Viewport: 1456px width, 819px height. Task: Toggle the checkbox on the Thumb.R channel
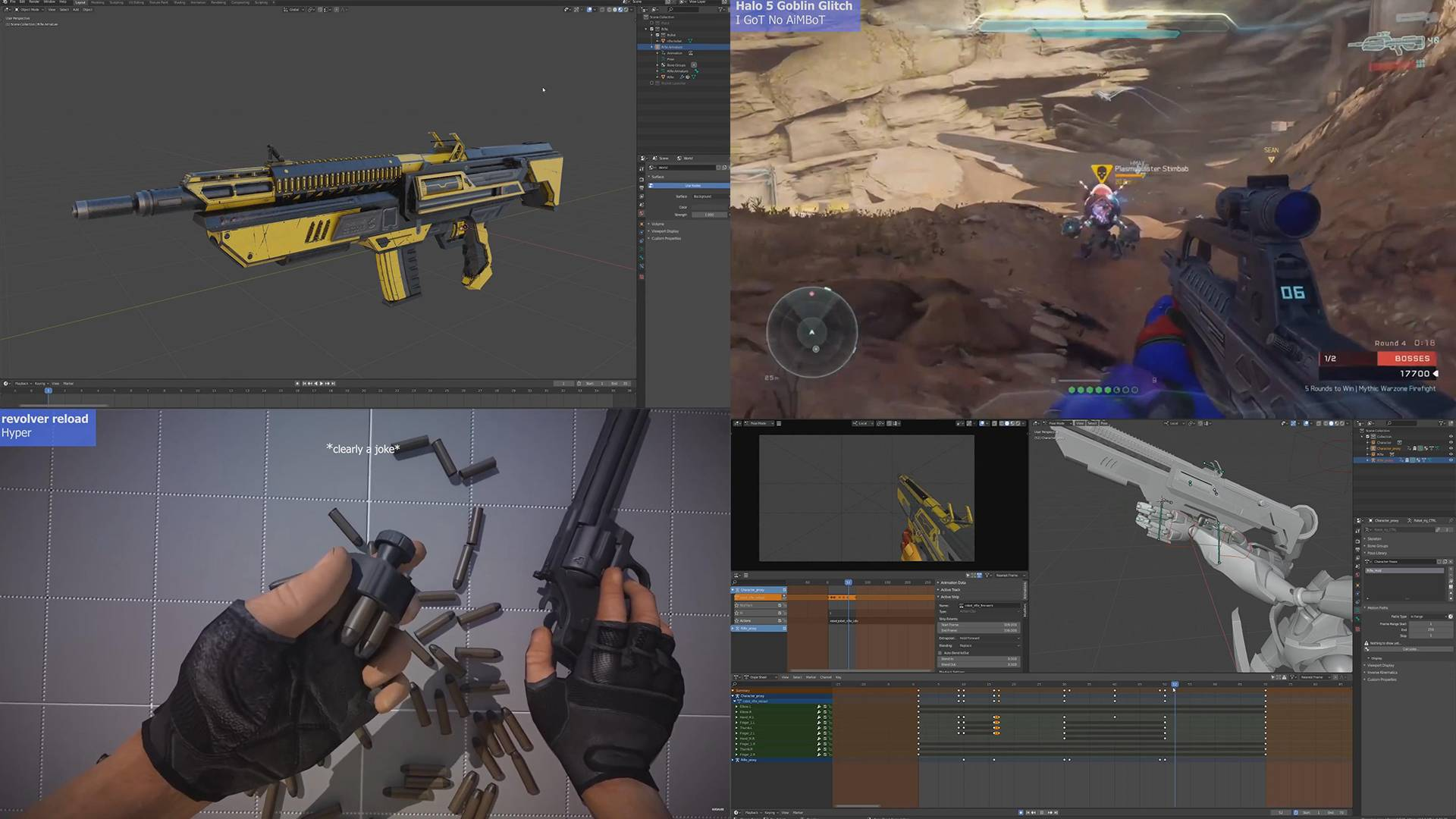[x=825, y=749]
